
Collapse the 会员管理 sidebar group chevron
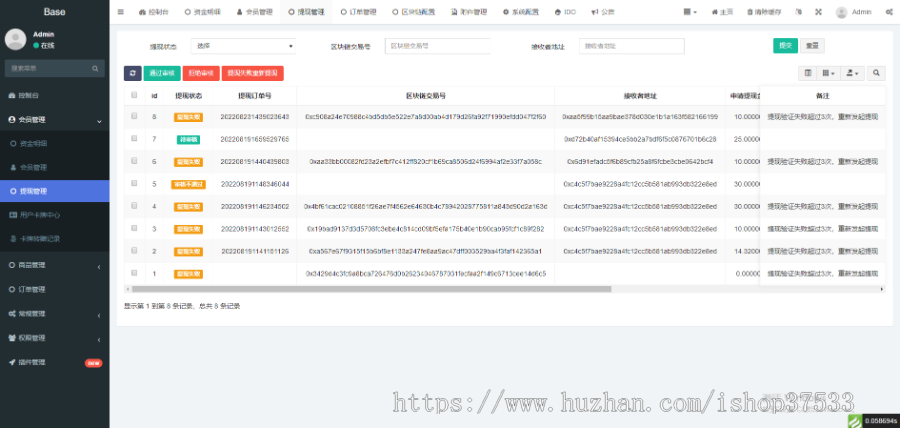[x=99, y=120]
